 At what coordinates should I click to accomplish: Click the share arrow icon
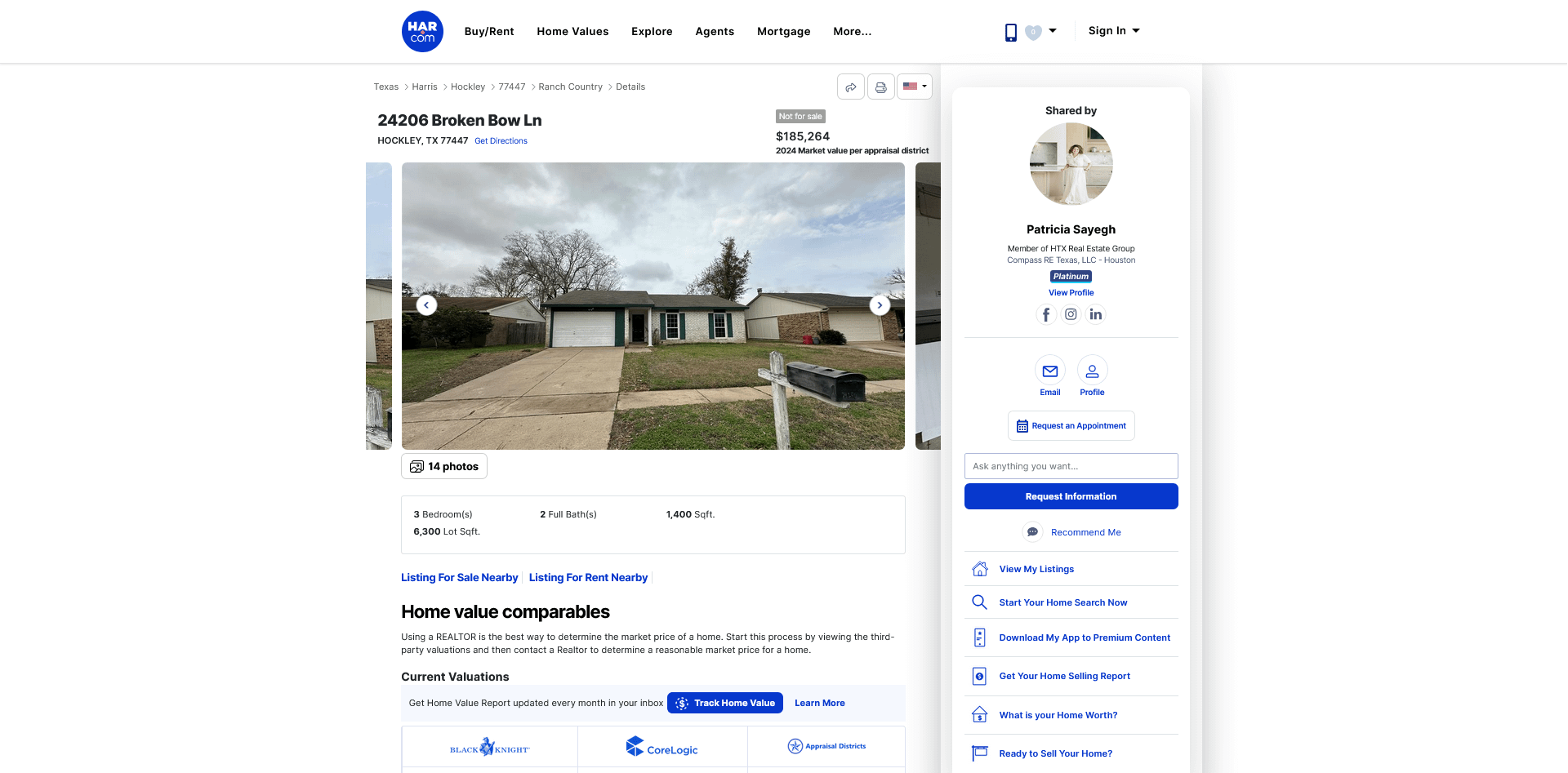coord(851,87)
